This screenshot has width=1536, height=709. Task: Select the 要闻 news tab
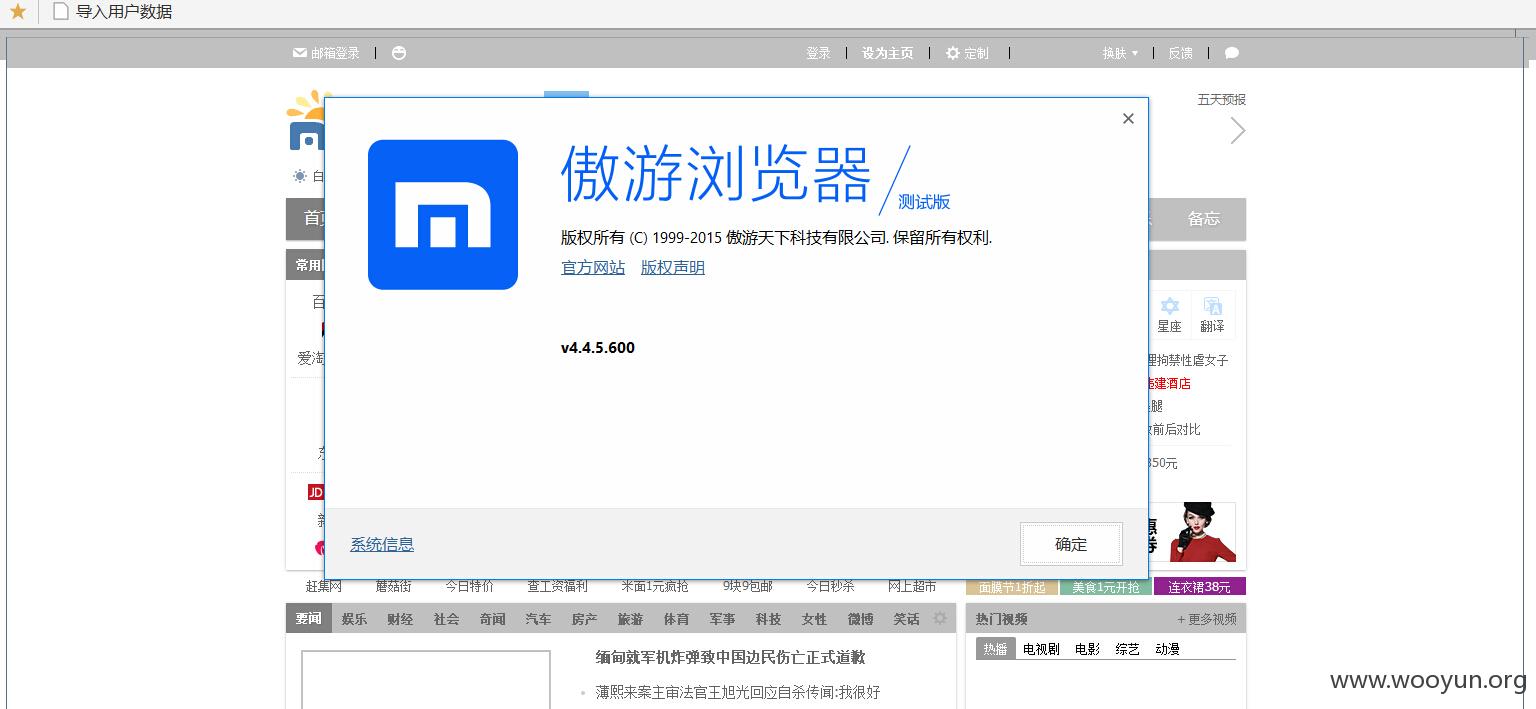(308, 619)
